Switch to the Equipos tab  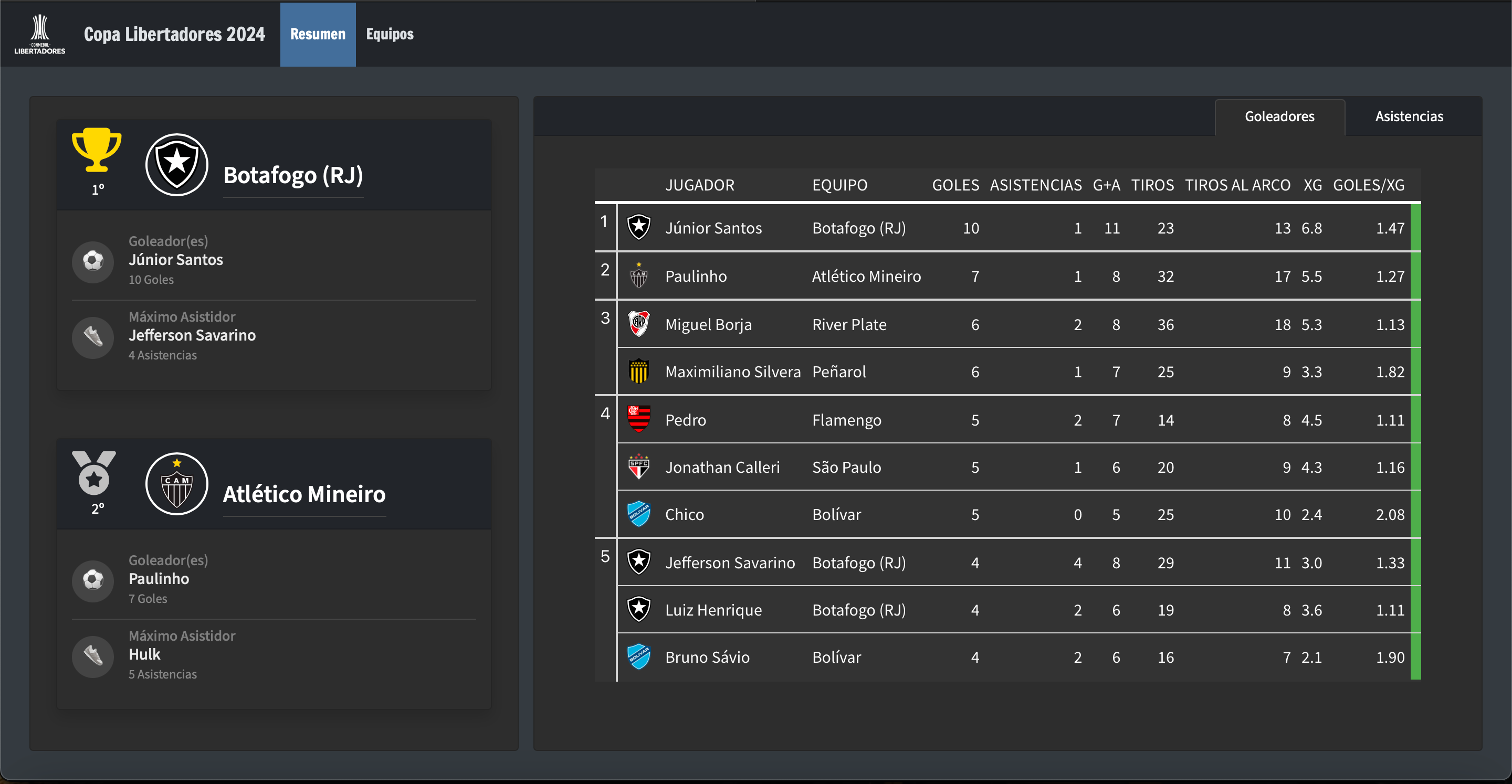point(390,34)
